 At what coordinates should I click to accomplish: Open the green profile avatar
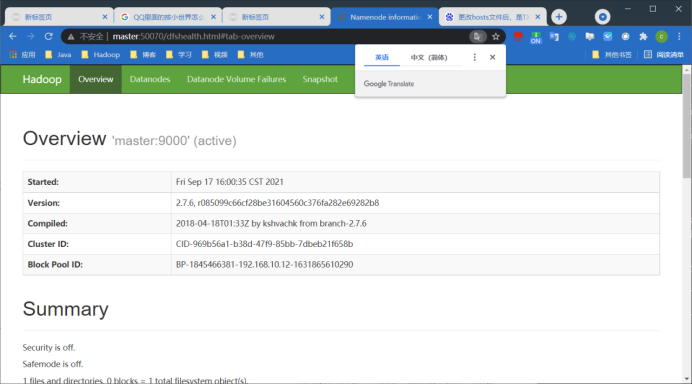(x=661, y=37)
